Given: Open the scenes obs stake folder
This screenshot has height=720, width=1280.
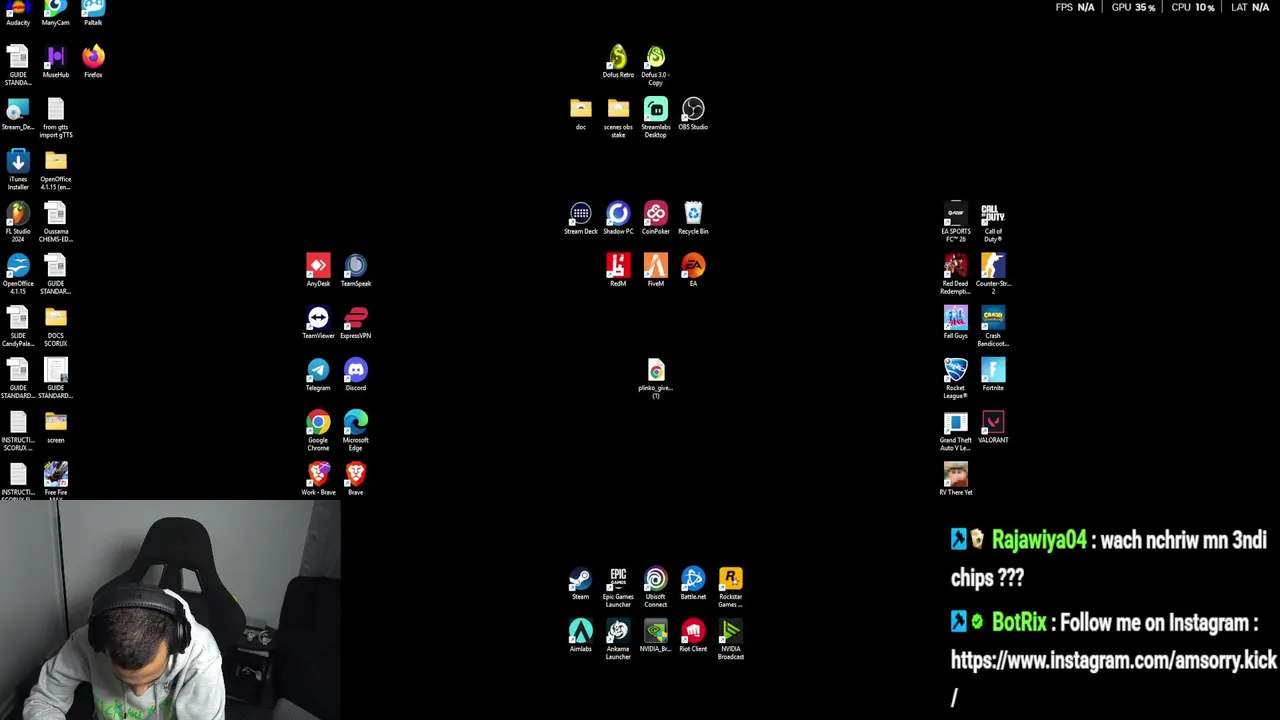Looking at the screenshot, I should coord(618,118).
